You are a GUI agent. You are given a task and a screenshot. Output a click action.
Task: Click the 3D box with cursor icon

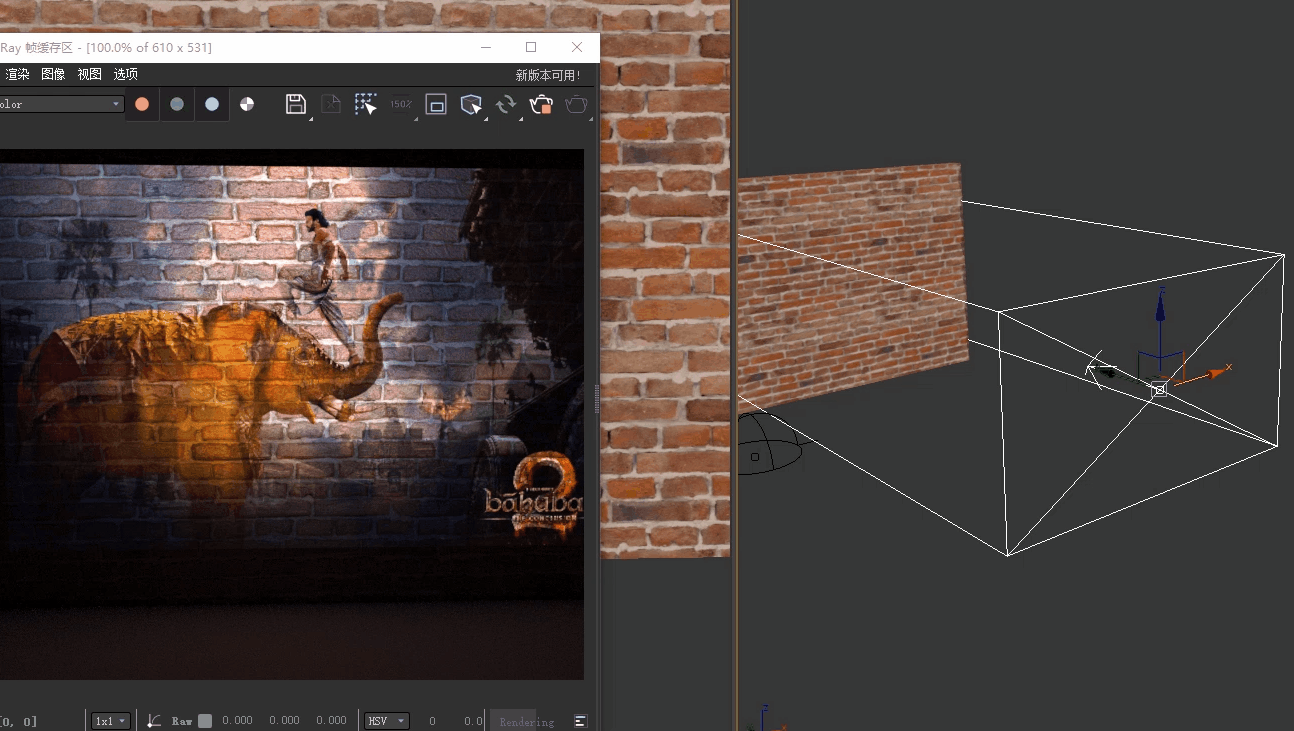point(471,104)
